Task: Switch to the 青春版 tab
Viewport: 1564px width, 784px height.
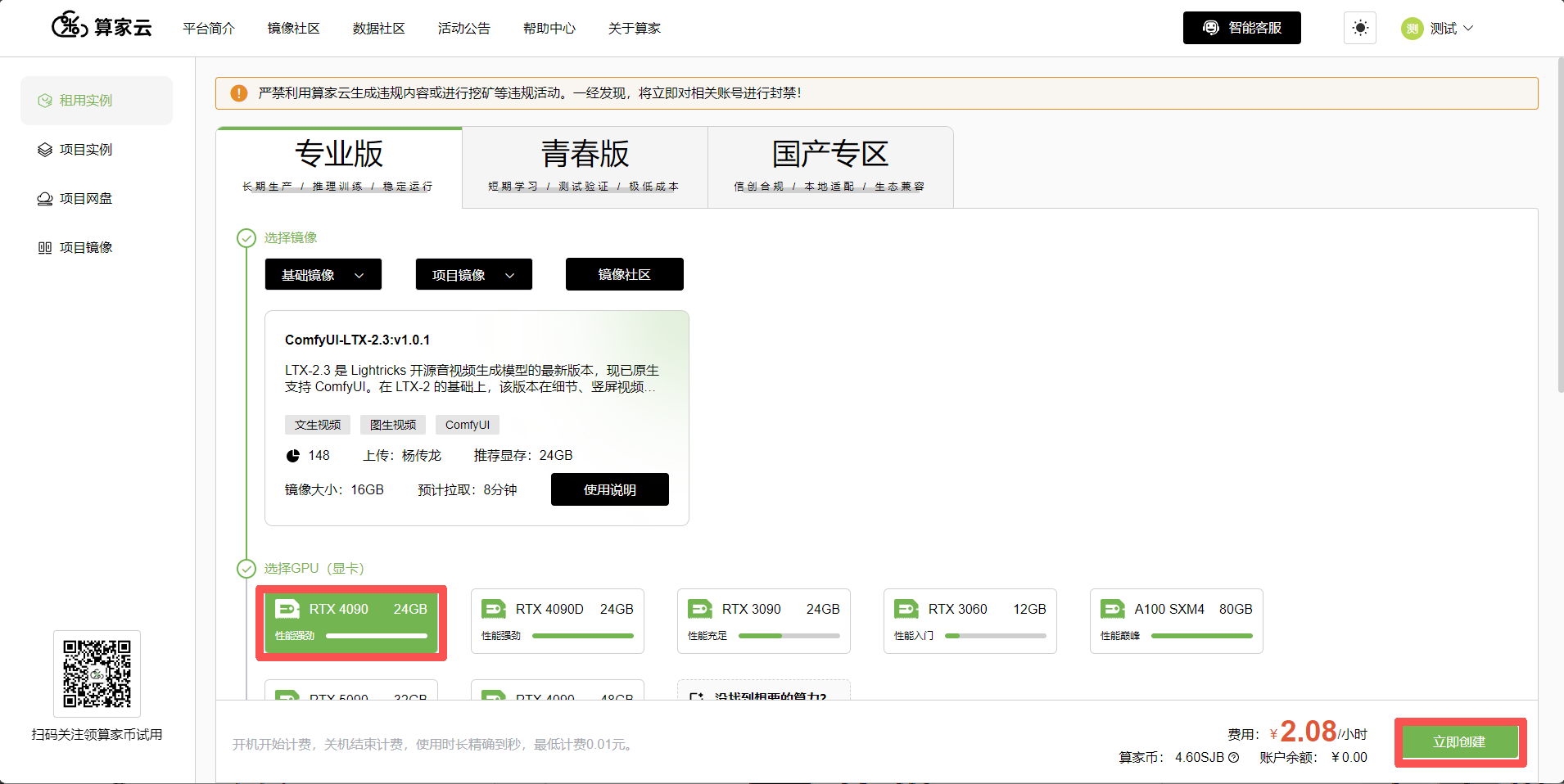Action: [x=585, y=168]
